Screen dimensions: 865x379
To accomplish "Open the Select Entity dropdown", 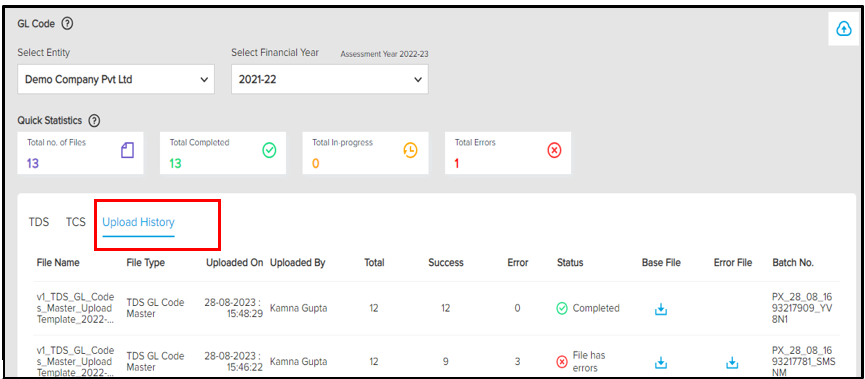I will 116,79.
